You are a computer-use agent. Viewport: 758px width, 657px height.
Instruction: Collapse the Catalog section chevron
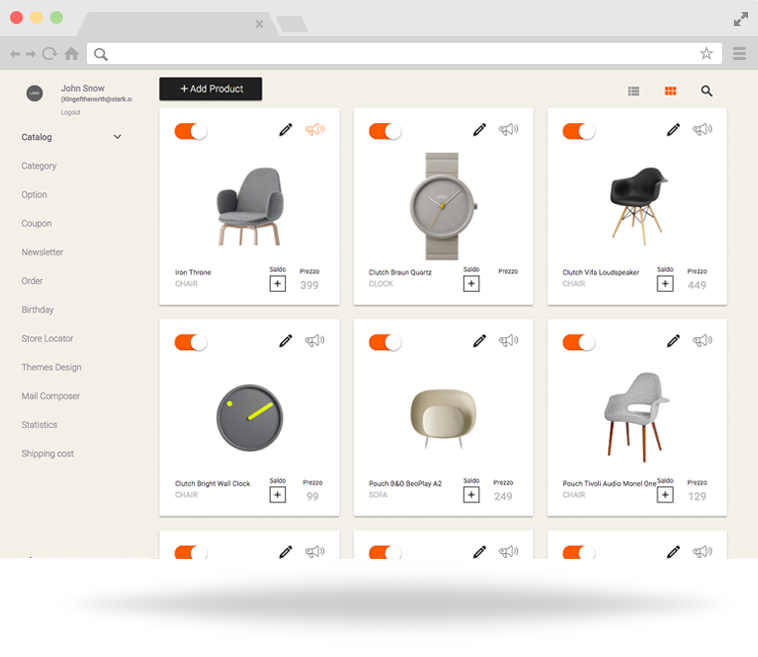point(117,137)
